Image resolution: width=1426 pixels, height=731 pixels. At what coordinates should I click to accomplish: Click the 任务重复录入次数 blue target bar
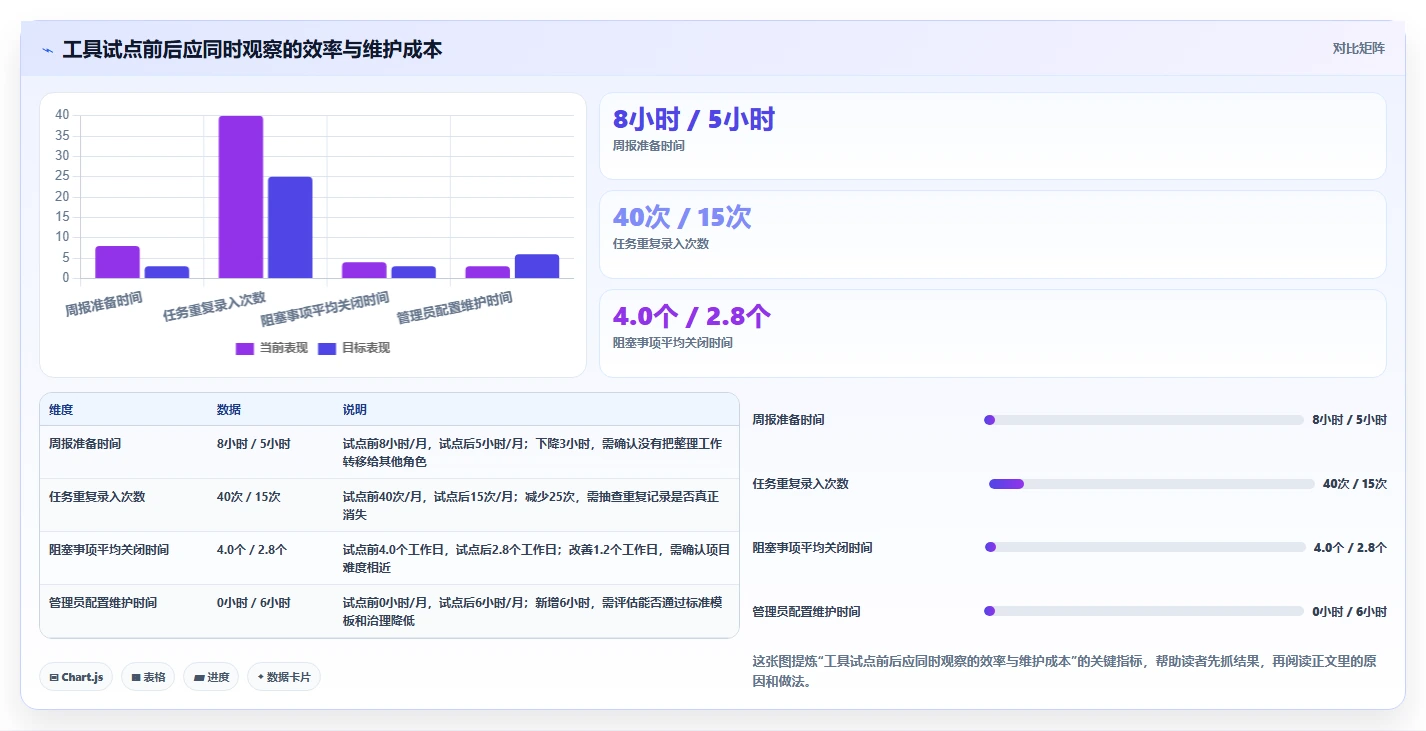coord(290,227)
